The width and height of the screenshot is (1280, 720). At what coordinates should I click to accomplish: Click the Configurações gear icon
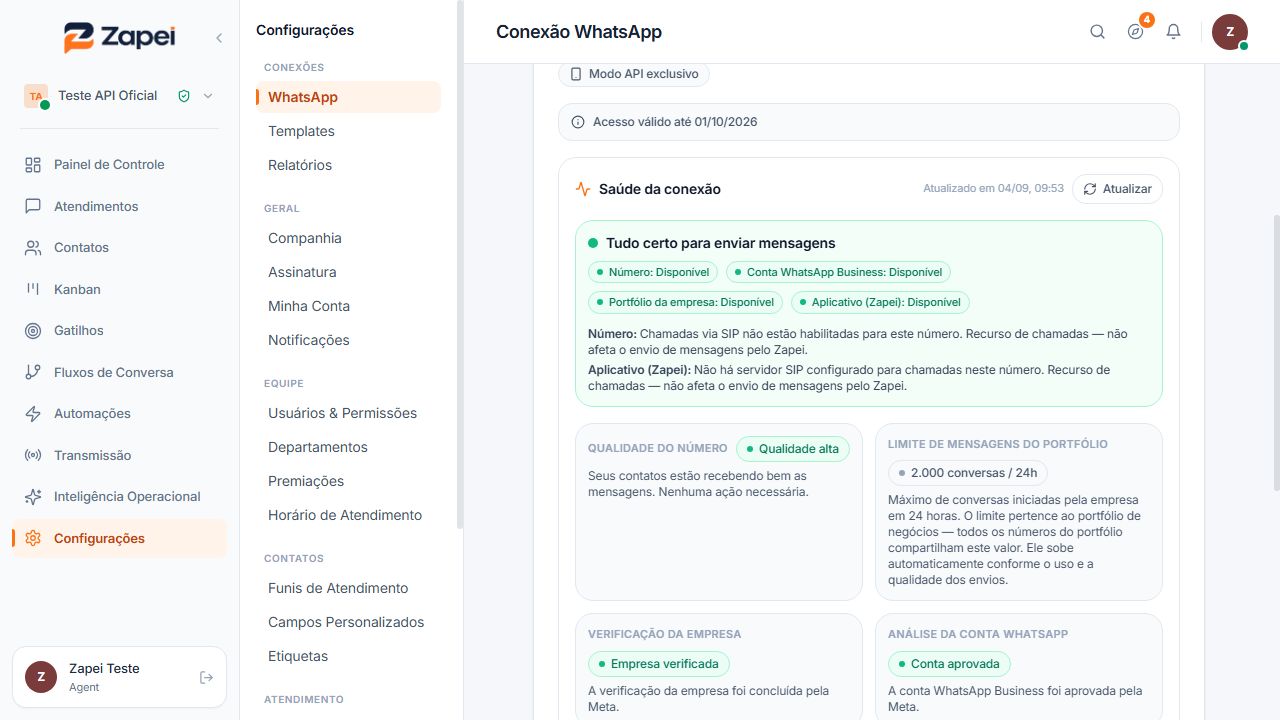pos(33,538)
